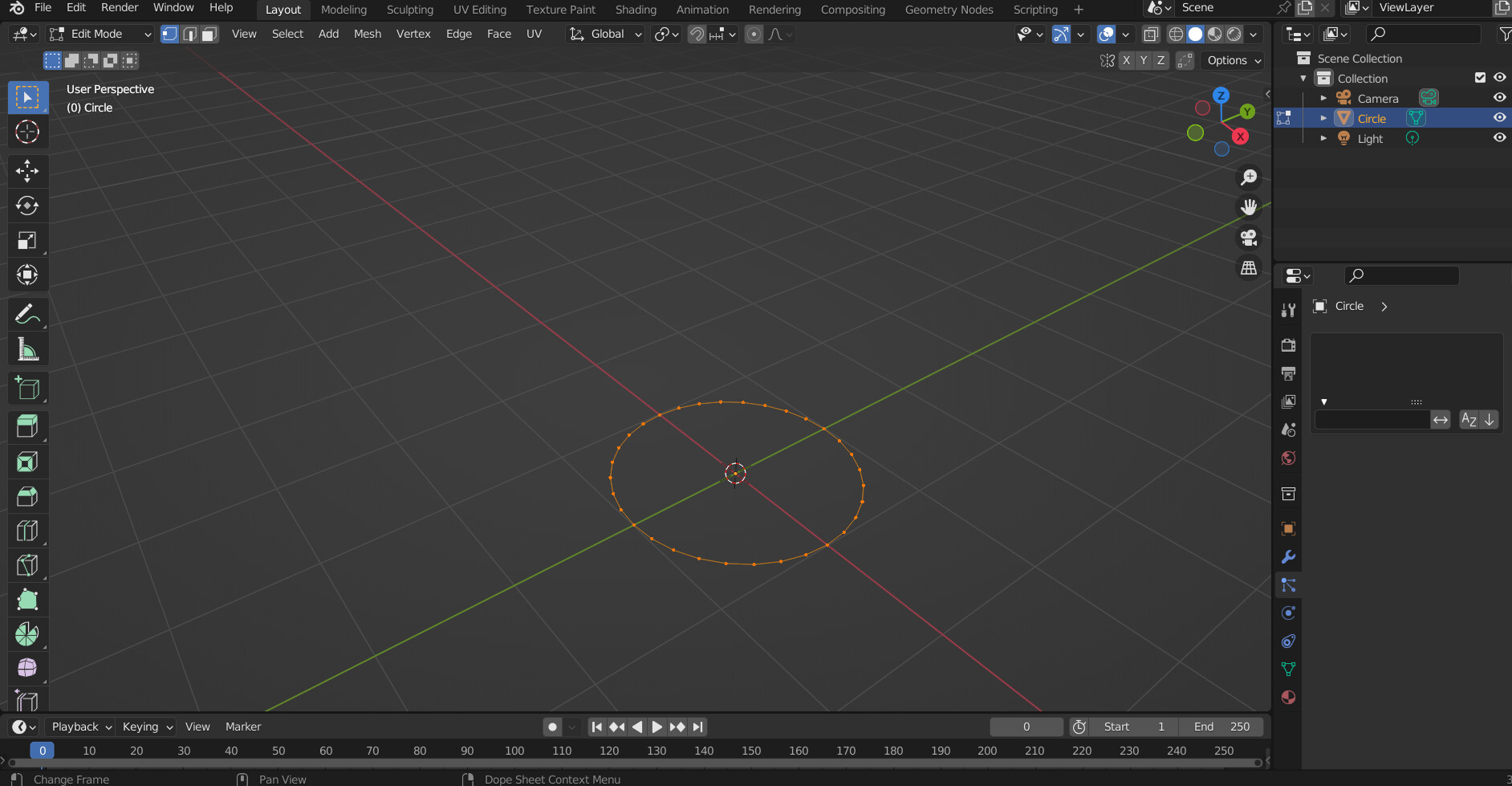Switch to the UV Editing workspace tab

coord(479,10)
